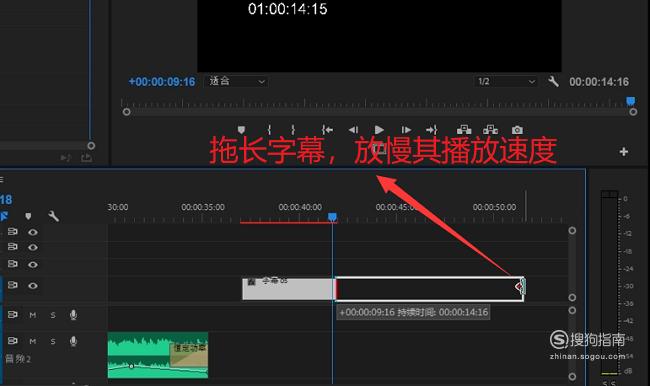This screenshot has height=386, width=650.
Task: Mute the 音频2 track
Action: tap(33, 341)
